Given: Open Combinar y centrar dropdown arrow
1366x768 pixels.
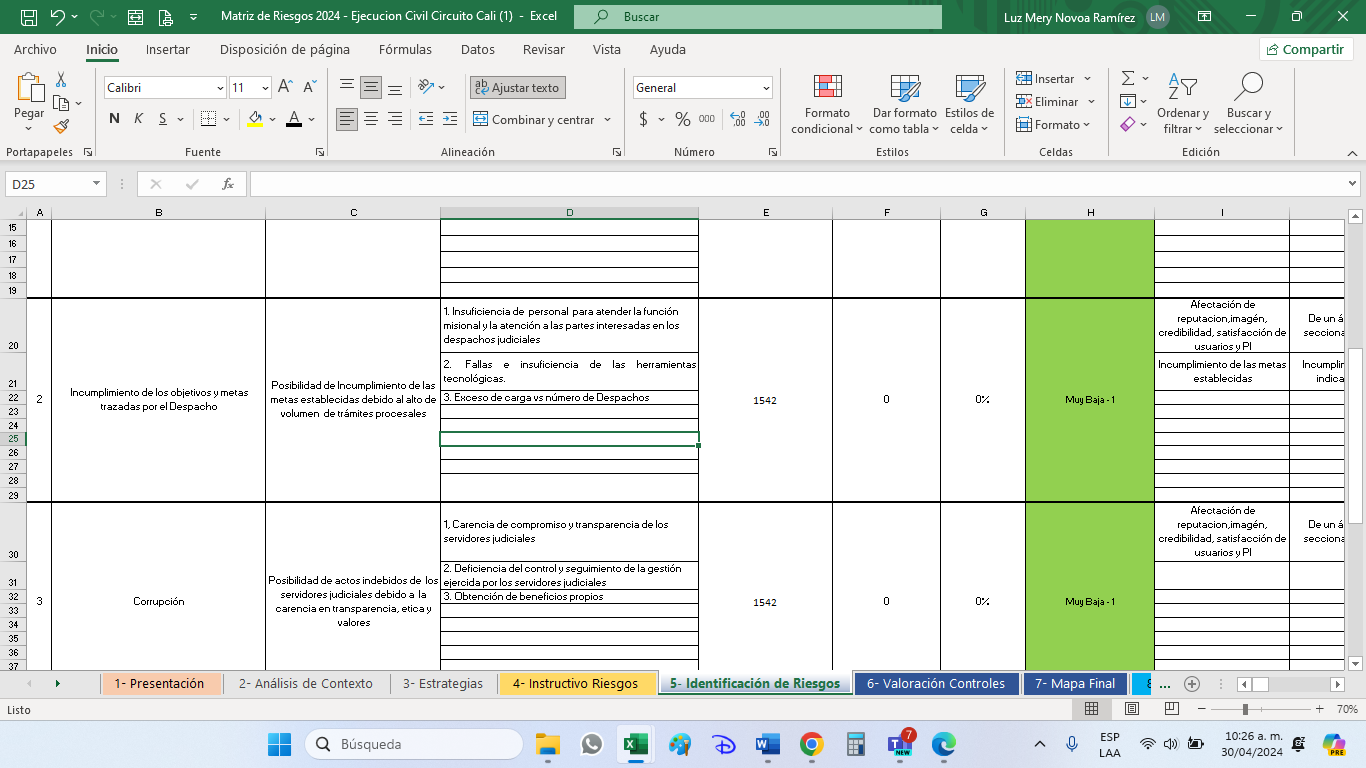Looking at the screenshot, I should tap(606, 119).
